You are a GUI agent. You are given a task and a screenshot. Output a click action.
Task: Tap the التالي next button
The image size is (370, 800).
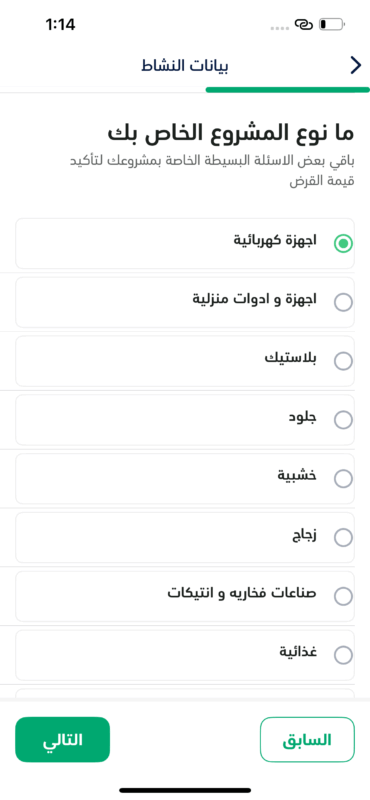(63, 740)
